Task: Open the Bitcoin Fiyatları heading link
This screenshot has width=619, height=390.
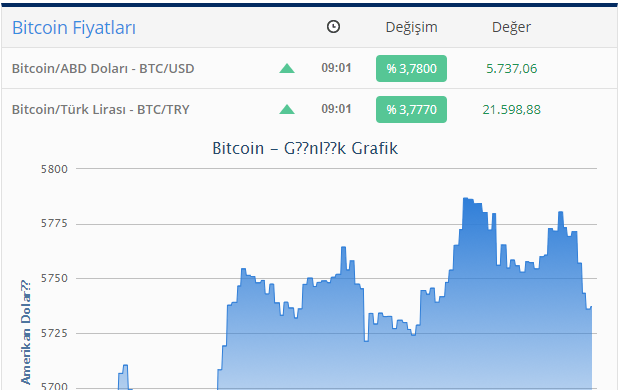Action: (74, 28)
